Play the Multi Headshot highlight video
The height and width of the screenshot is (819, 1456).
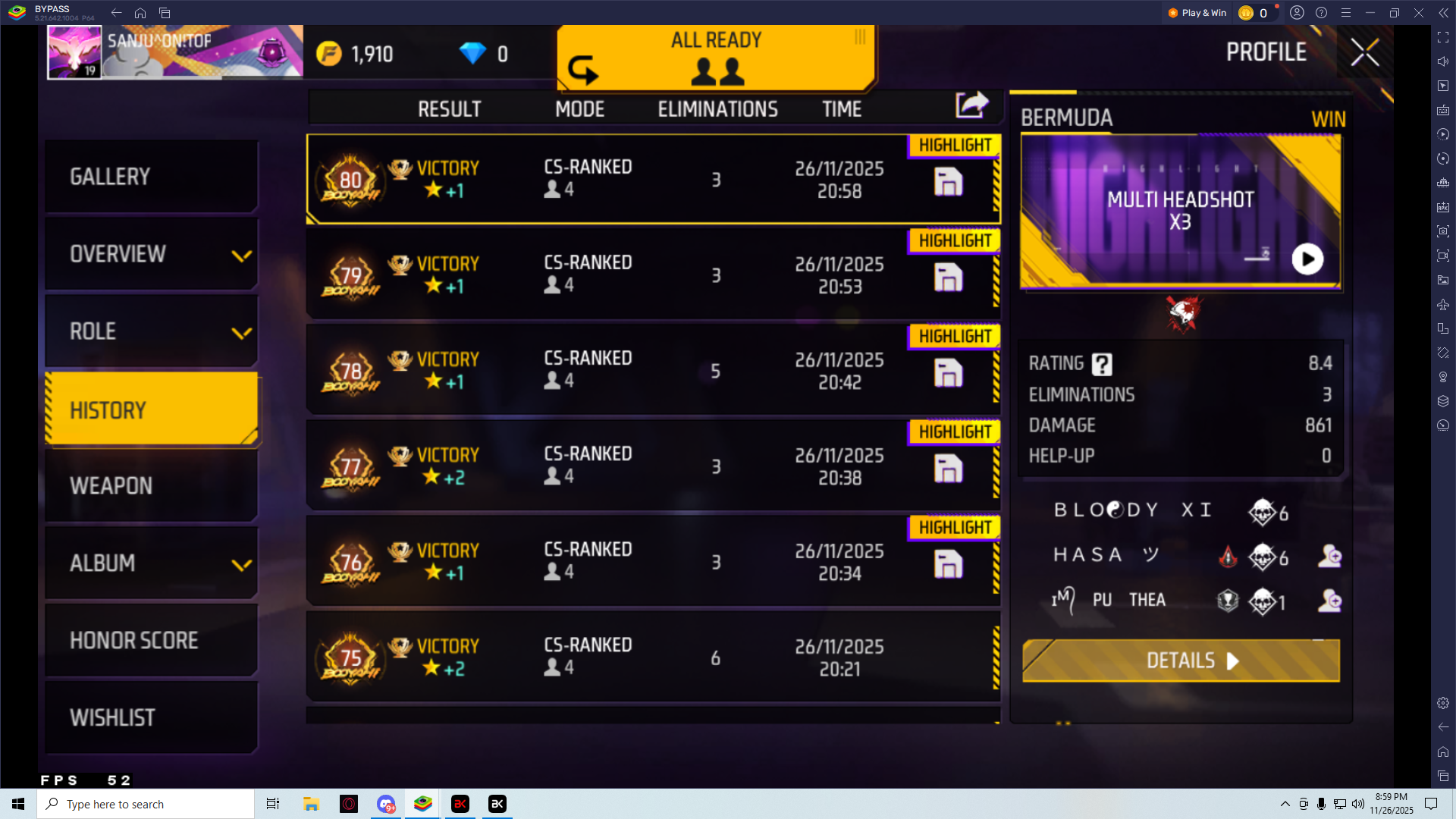[1307, 259]
